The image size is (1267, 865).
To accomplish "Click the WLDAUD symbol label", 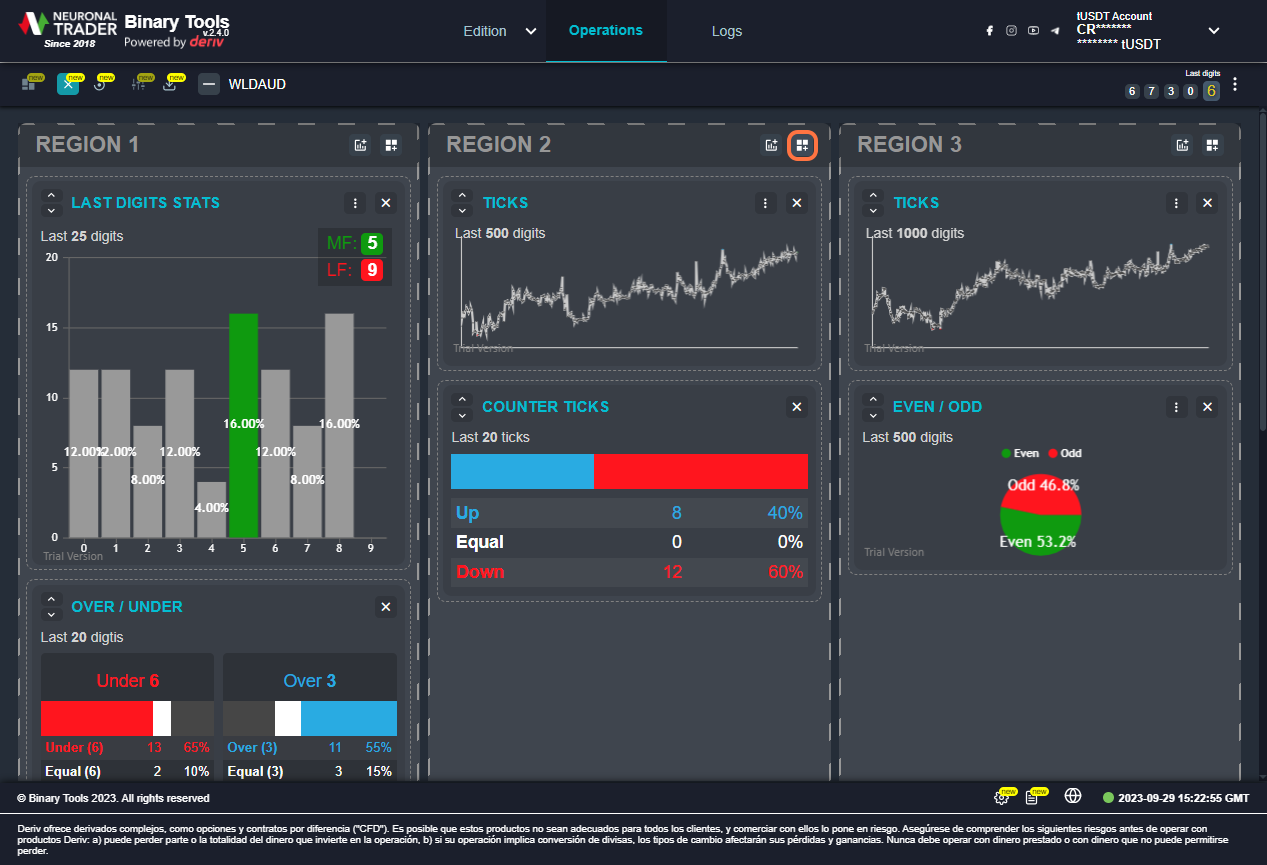I will [257, 84].
